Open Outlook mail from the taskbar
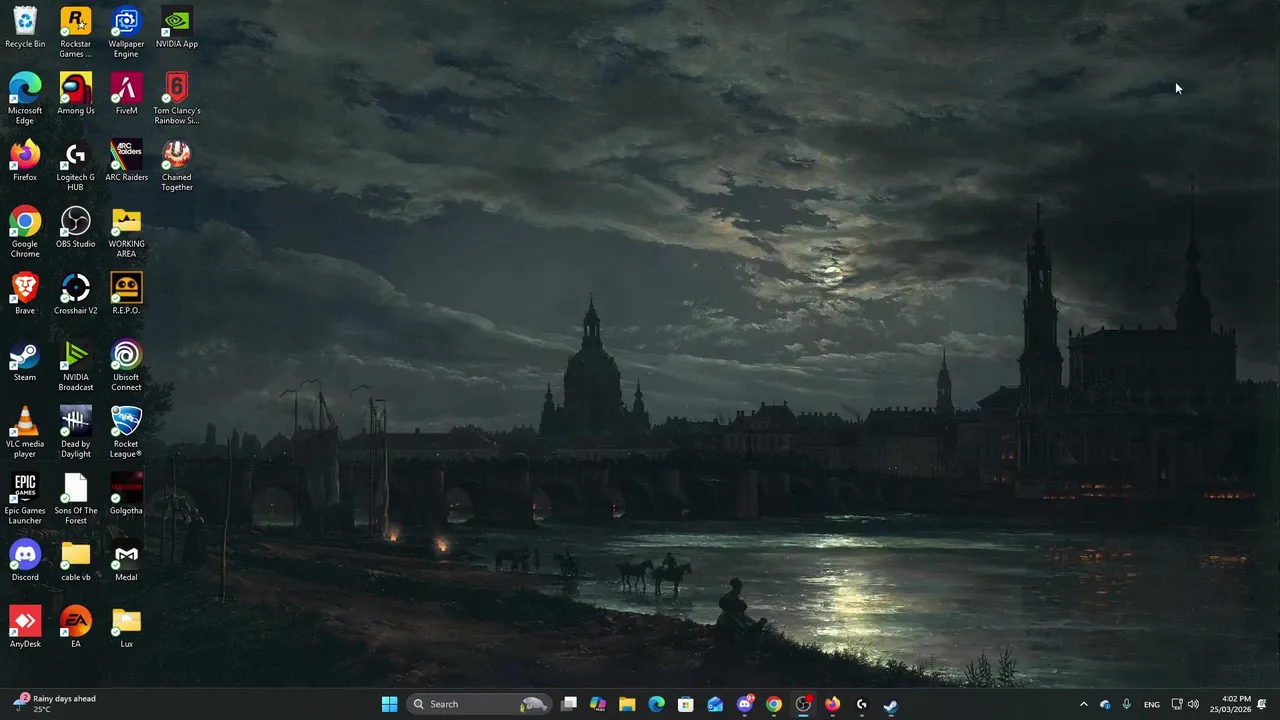Image resolution: width=1280 pixels, height=720 pixels. [x=715, y=704]
